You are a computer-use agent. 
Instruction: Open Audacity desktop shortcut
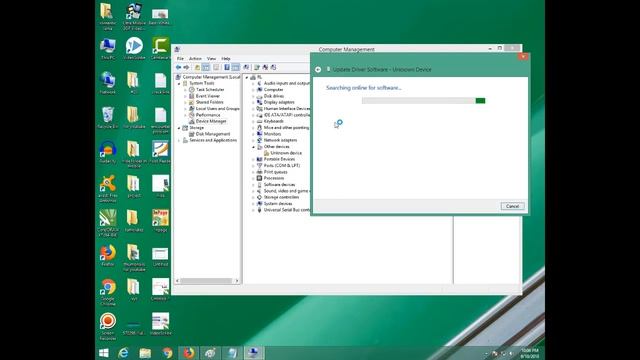[x=108, y=152]
